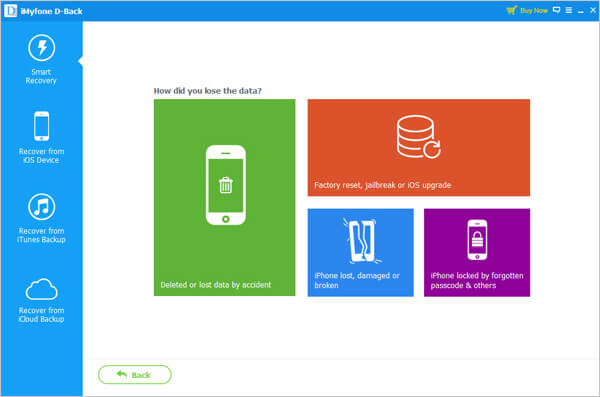Choose iPhone locked by forgotten passcode tile
Screen dimensions: 600x397
pos(477,252)
